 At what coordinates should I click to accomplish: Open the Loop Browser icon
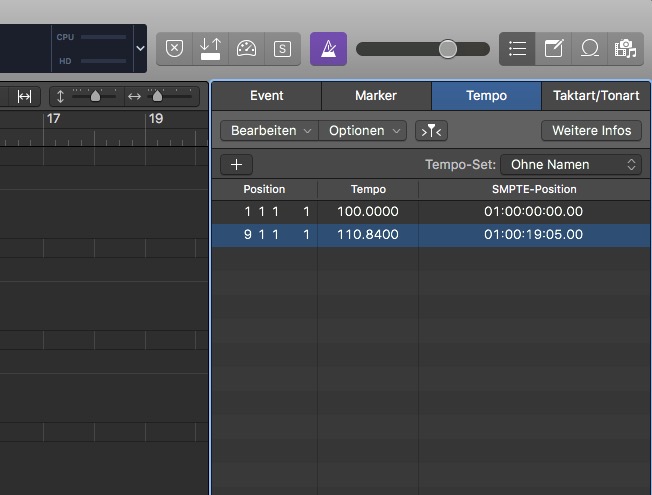click(x=590, y=49)
